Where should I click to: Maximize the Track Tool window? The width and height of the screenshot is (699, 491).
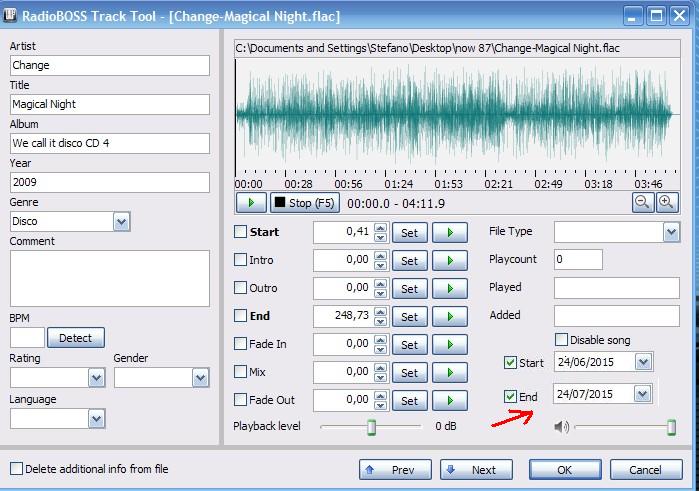656,16
